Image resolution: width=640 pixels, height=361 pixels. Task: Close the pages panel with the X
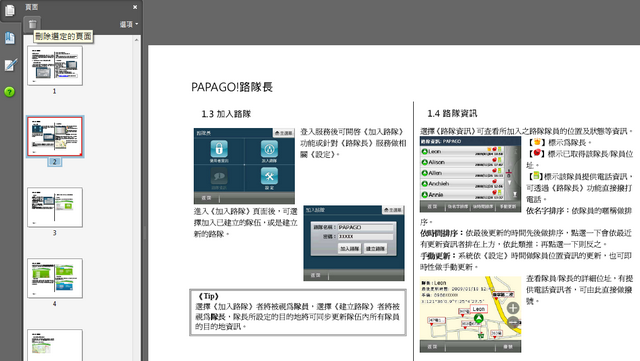[135, 7]
